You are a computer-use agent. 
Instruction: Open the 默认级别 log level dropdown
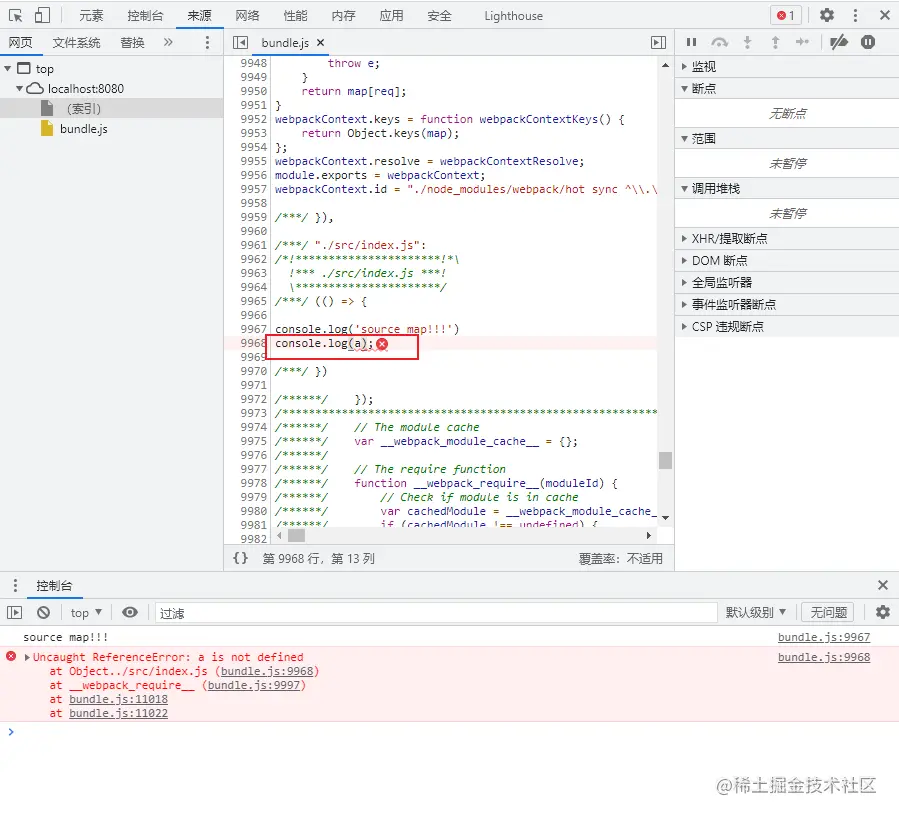pos(756,612)
